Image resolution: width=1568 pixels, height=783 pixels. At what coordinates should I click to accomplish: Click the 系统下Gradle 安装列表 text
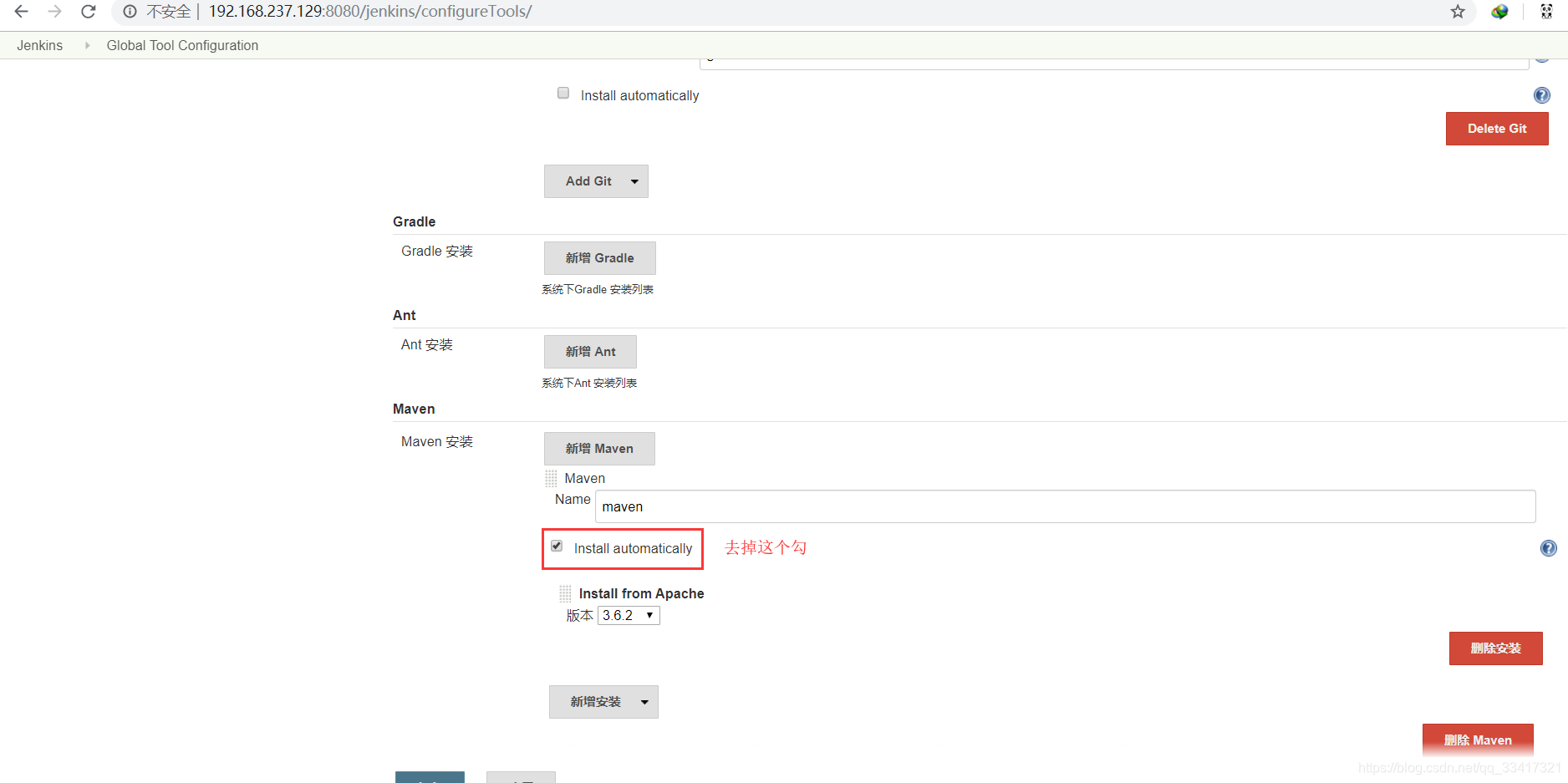click(x=598, y=290)
